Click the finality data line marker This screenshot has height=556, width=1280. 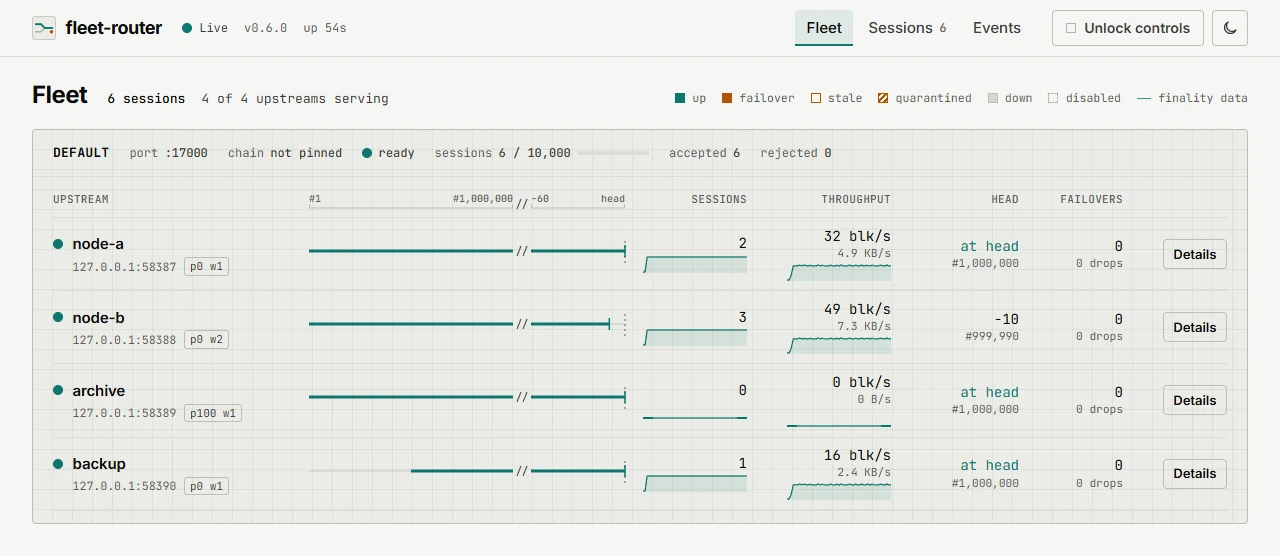click(x=1144, y=98)
